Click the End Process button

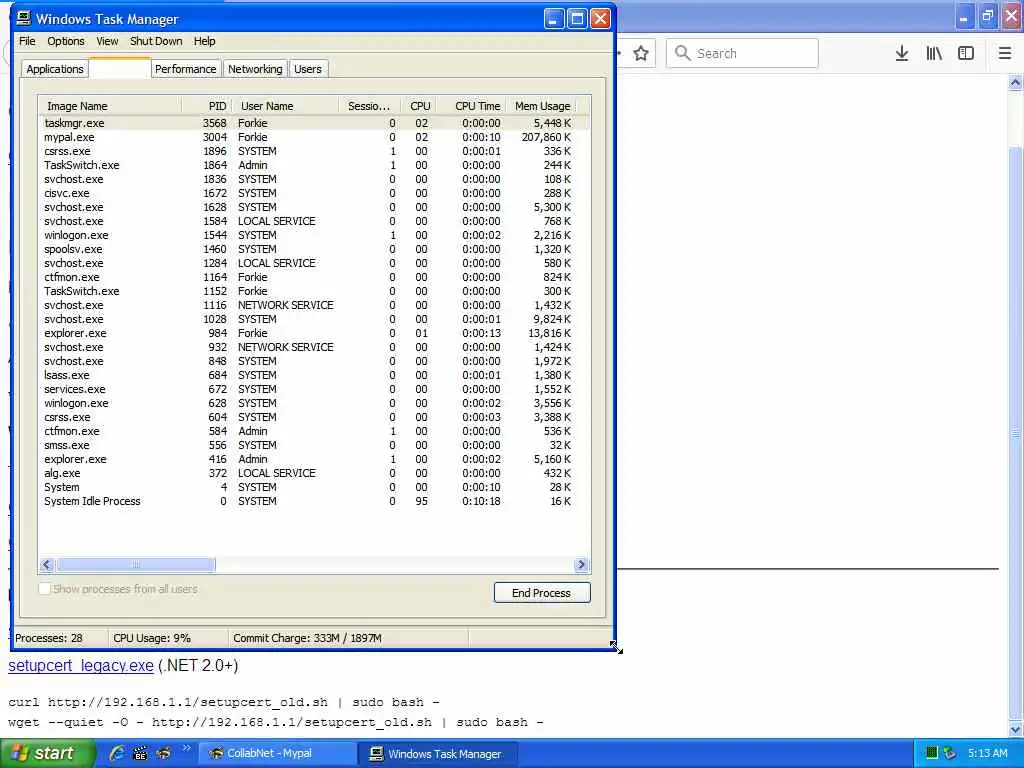(541, 593)
